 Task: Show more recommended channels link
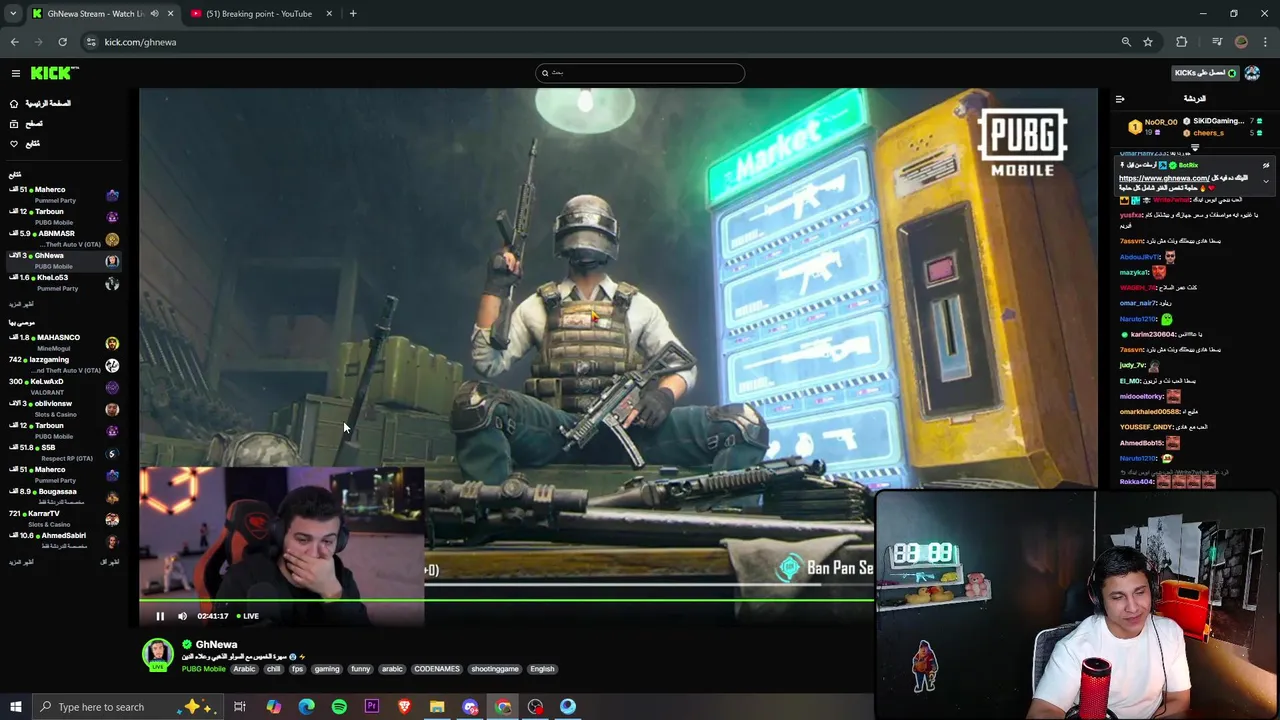[21, 562]
